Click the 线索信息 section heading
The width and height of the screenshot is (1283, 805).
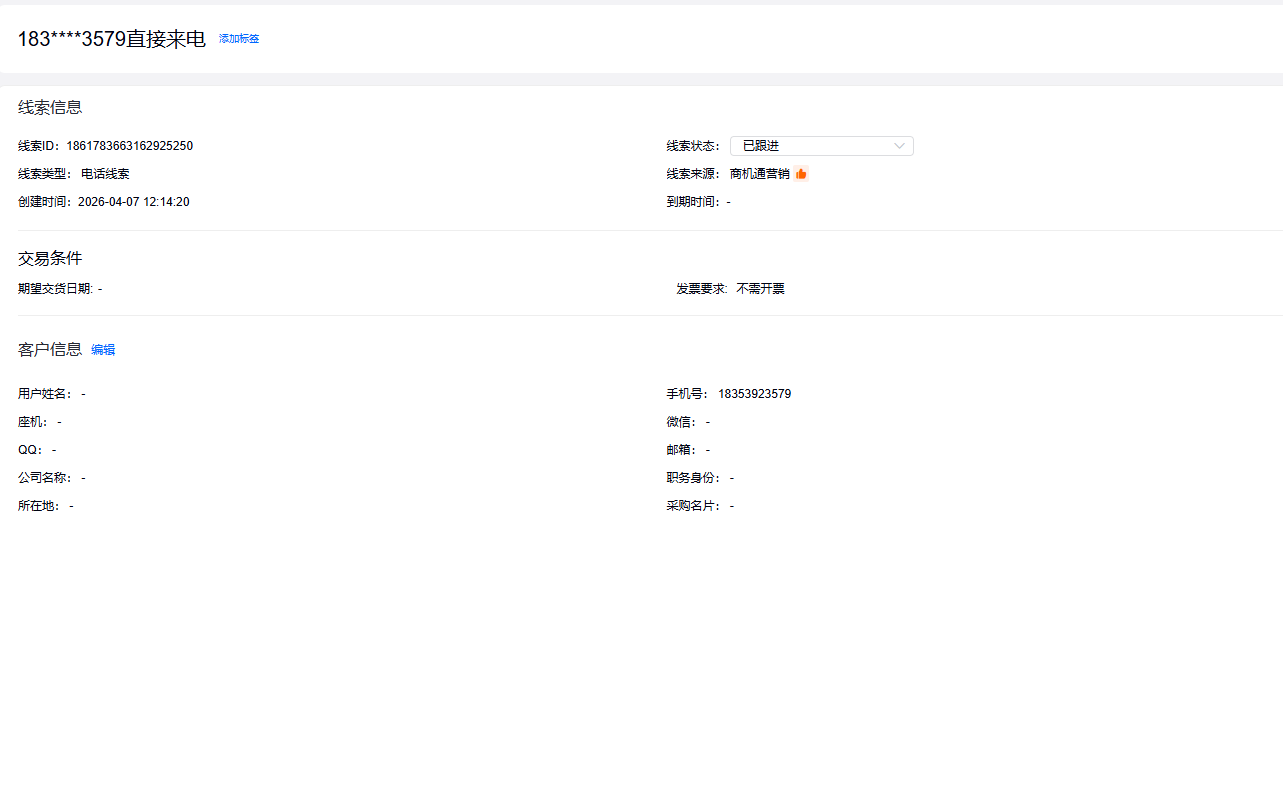50,108
